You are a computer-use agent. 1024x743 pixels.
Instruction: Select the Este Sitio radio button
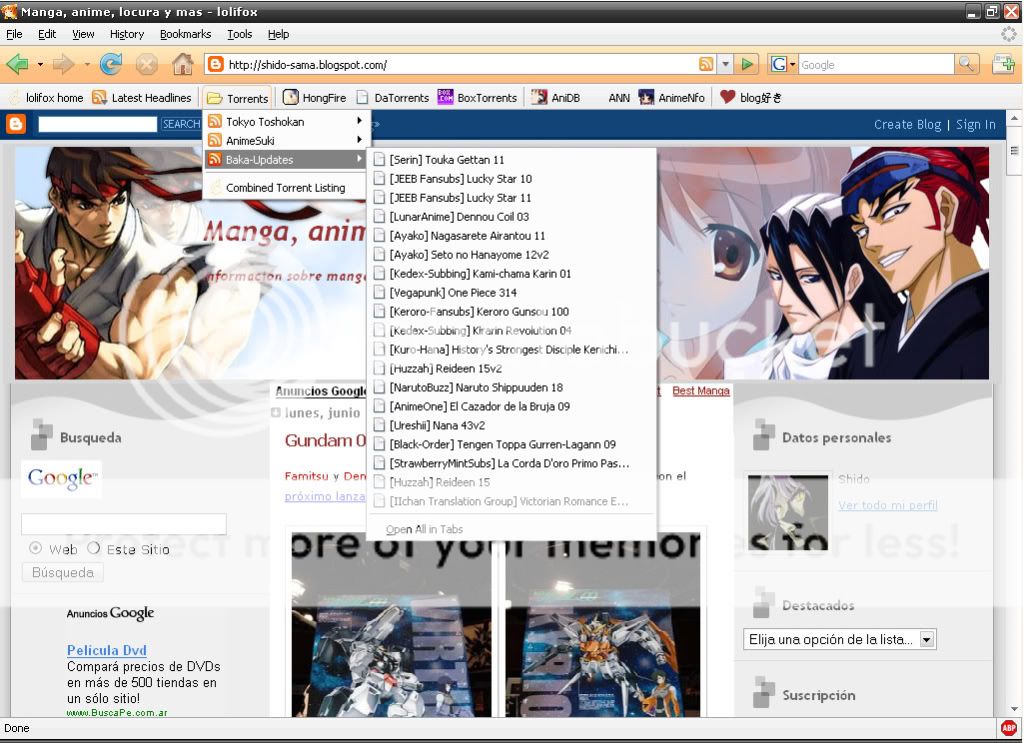coord(94,547)
